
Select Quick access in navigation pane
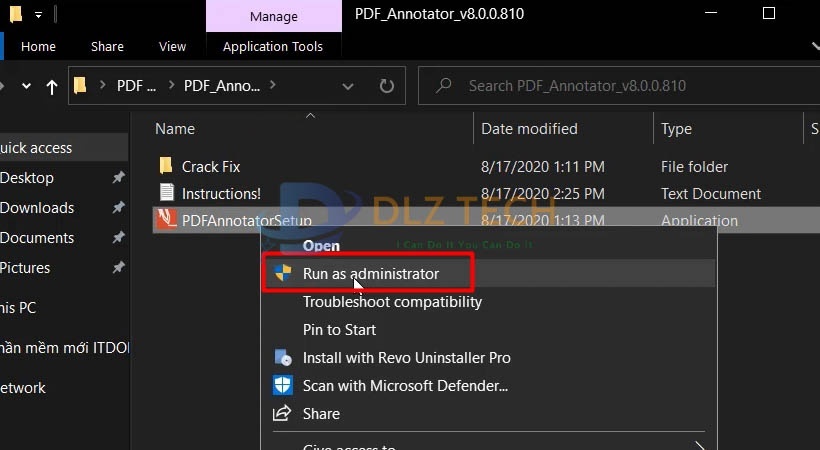(x=36, y=148)
